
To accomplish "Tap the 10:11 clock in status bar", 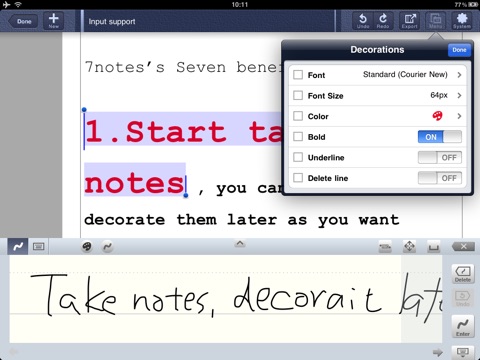I will point(240,4).
